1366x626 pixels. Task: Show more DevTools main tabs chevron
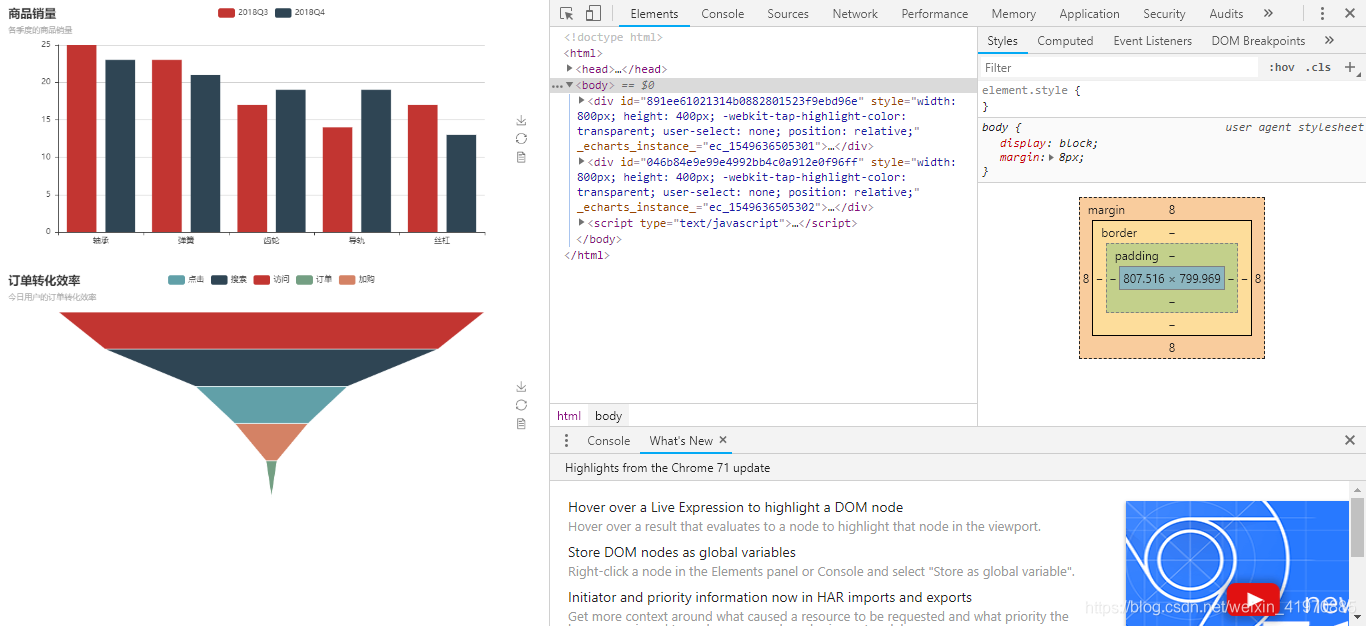(x=1268, y=13)
